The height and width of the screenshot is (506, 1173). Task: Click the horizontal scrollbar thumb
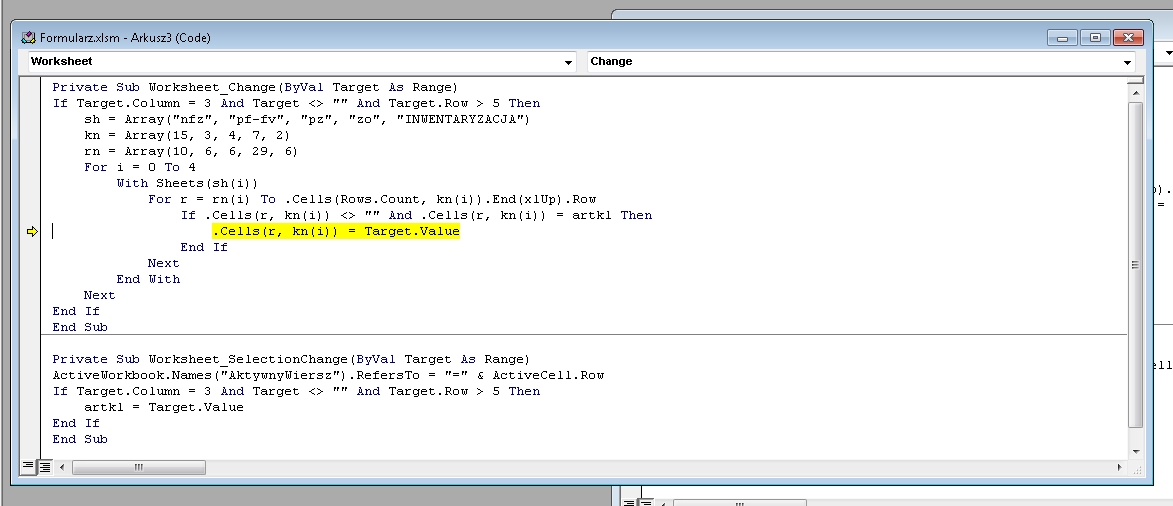pos(138,467)
